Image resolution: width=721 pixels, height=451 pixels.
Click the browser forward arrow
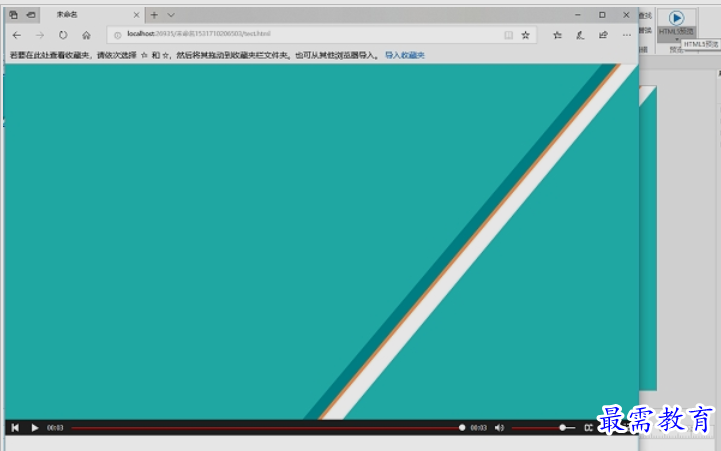(40, 35)
